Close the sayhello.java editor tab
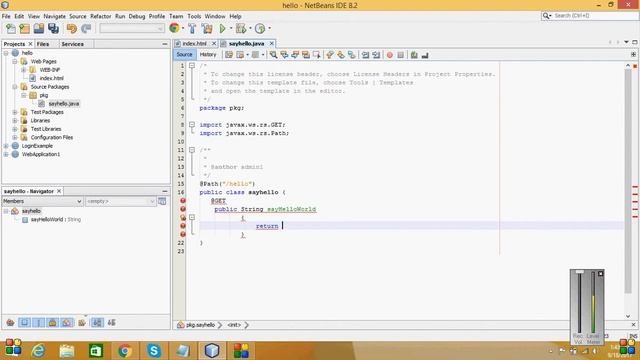Viewport: 640px width, 360px height. [x=271, y=43]
